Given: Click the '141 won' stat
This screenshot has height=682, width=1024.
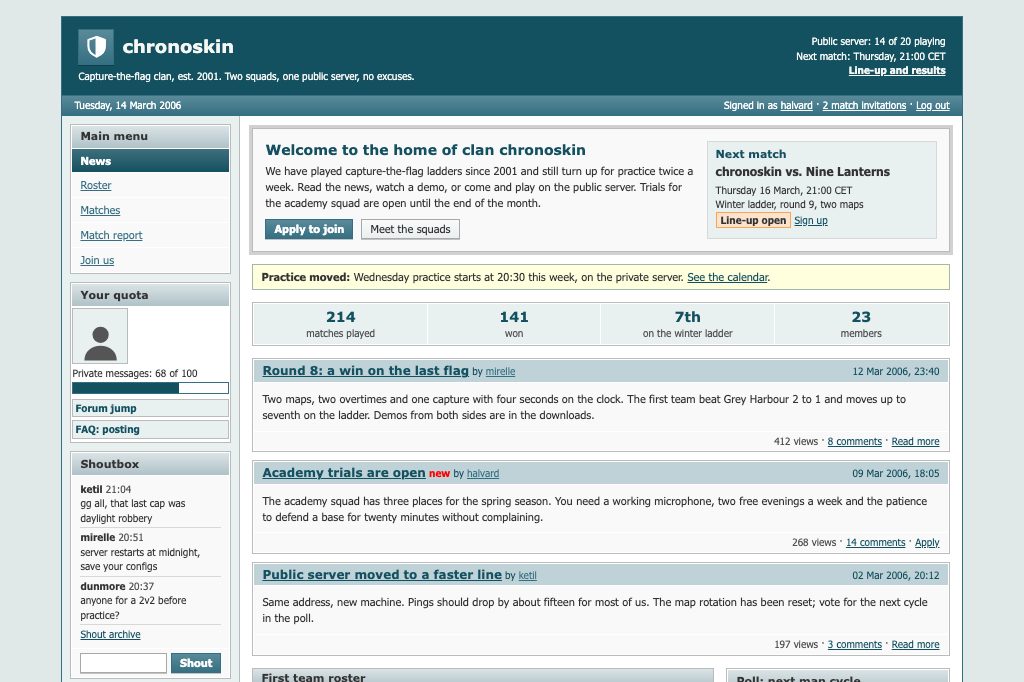Looking at the screenshot, I should click(x=514, y=324).
